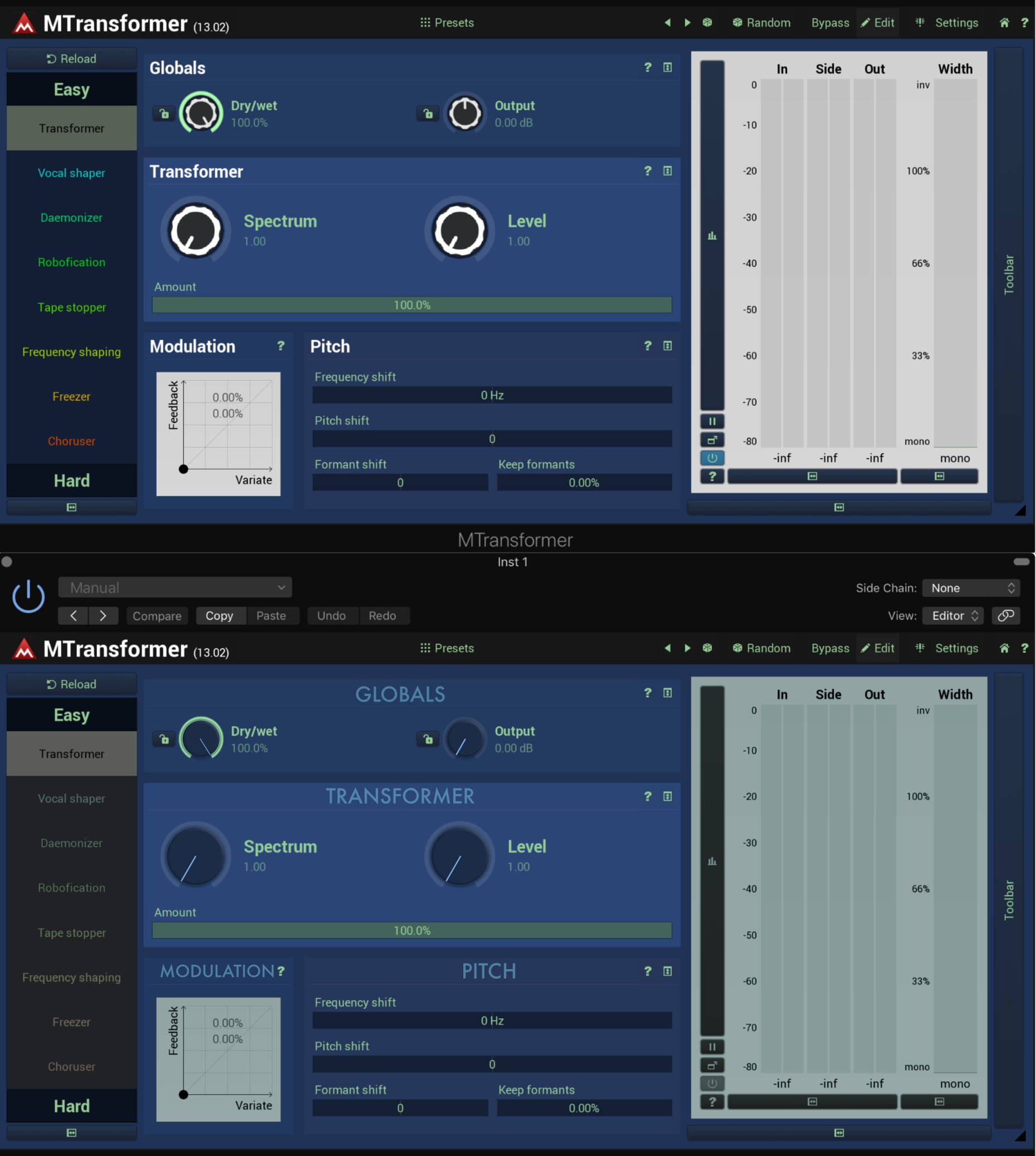Screen dimensions: 1036x1156
Task: Open the Manual preset dropdown
Action: pos(175,587)
